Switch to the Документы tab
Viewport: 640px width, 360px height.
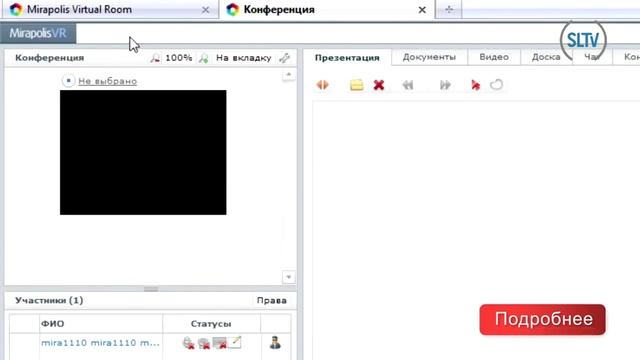tap(429, 57)
